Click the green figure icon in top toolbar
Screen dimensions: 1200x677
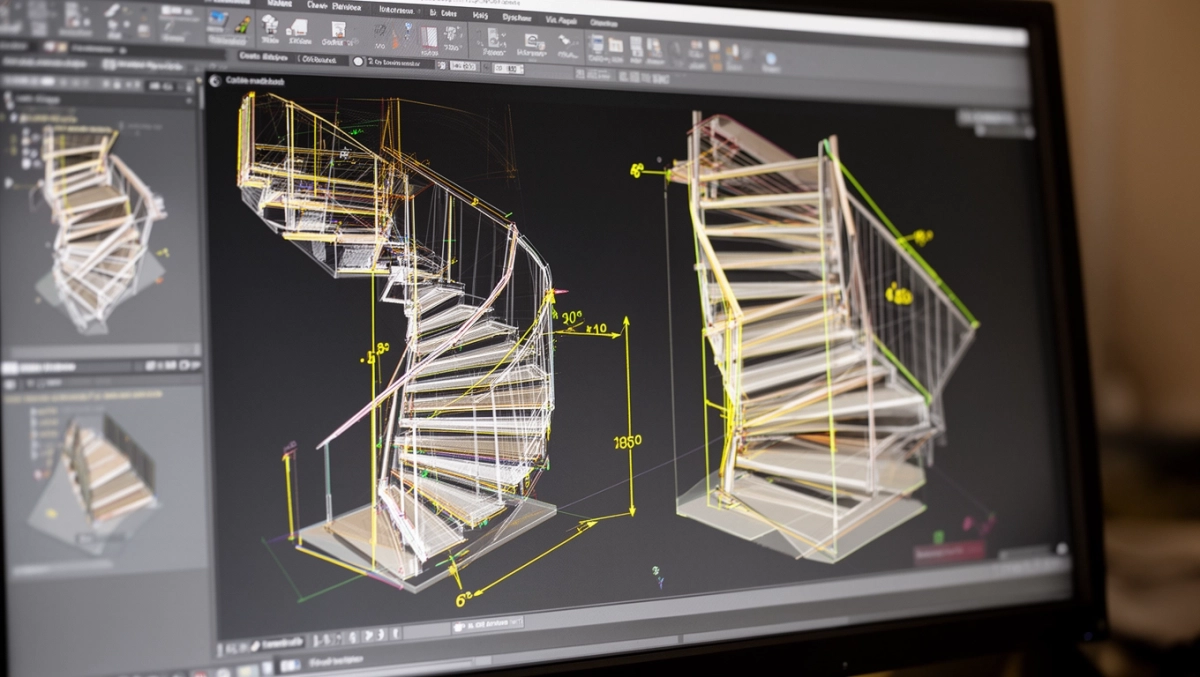(242, 24)
